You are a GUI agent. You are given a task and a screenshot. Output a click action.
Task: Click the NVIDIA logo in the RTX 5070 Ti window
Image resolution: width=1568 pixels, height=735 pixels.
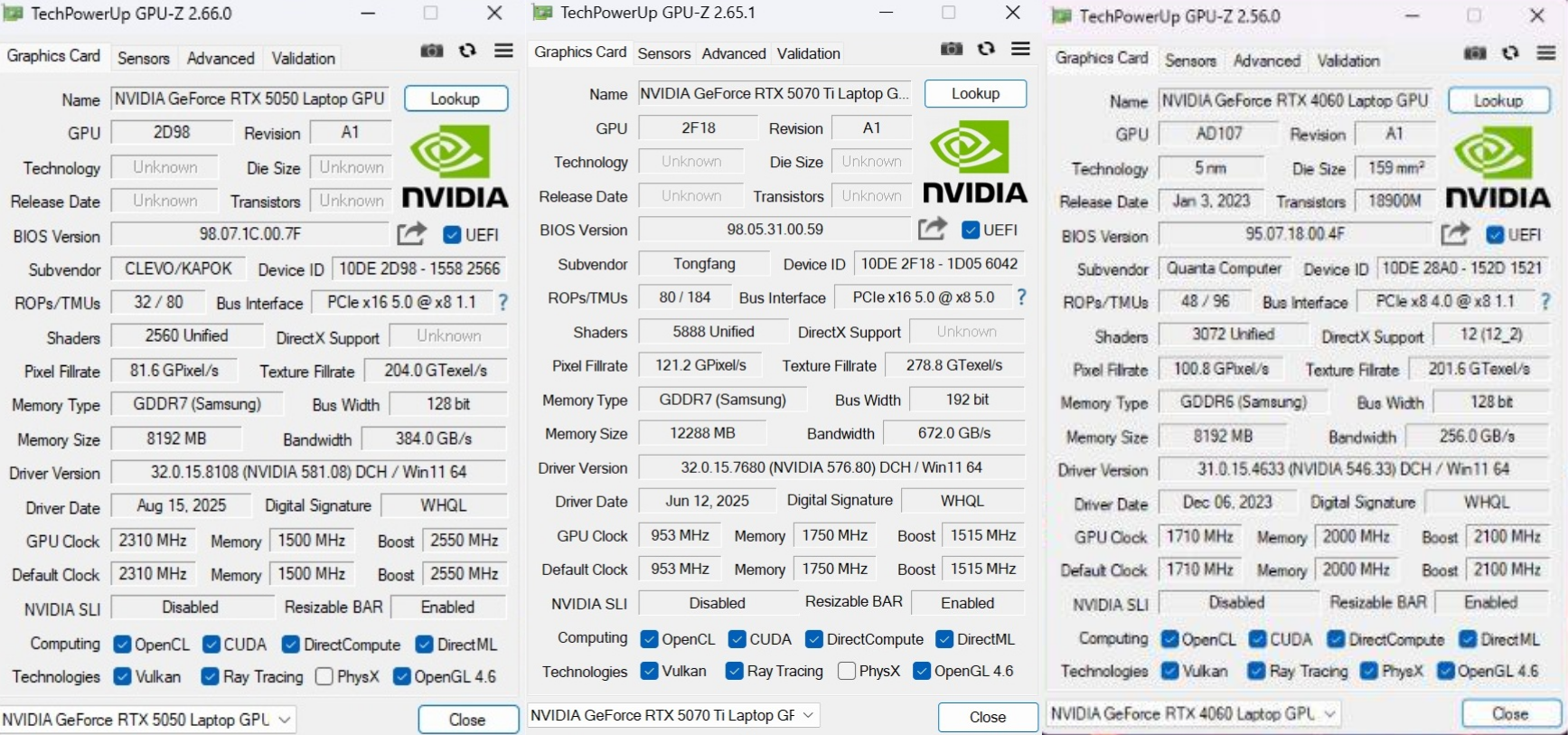pos(974,161)
